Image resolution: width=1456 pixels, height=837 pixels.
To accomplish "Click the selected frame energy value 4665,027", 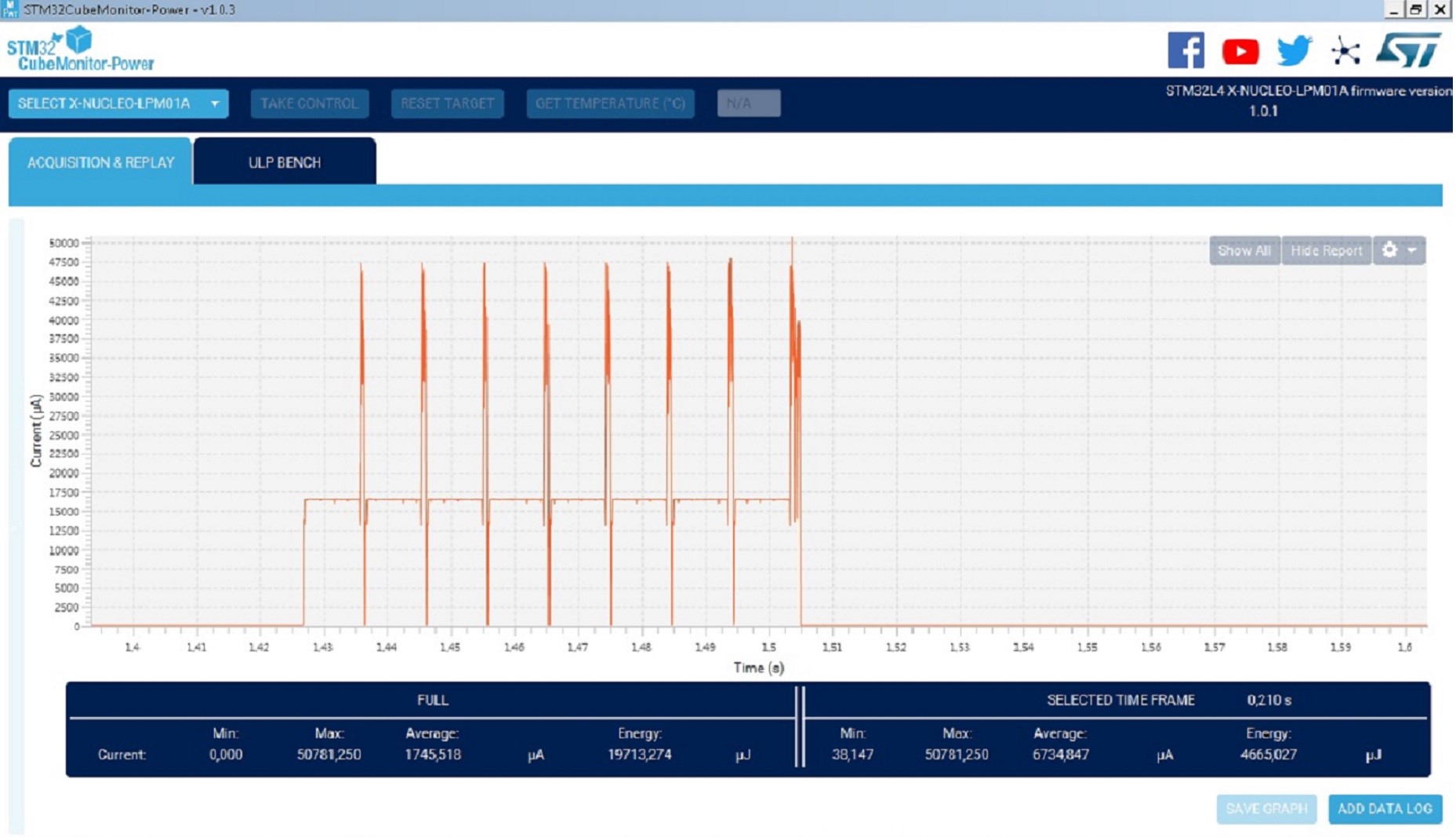I will 1268,755.
